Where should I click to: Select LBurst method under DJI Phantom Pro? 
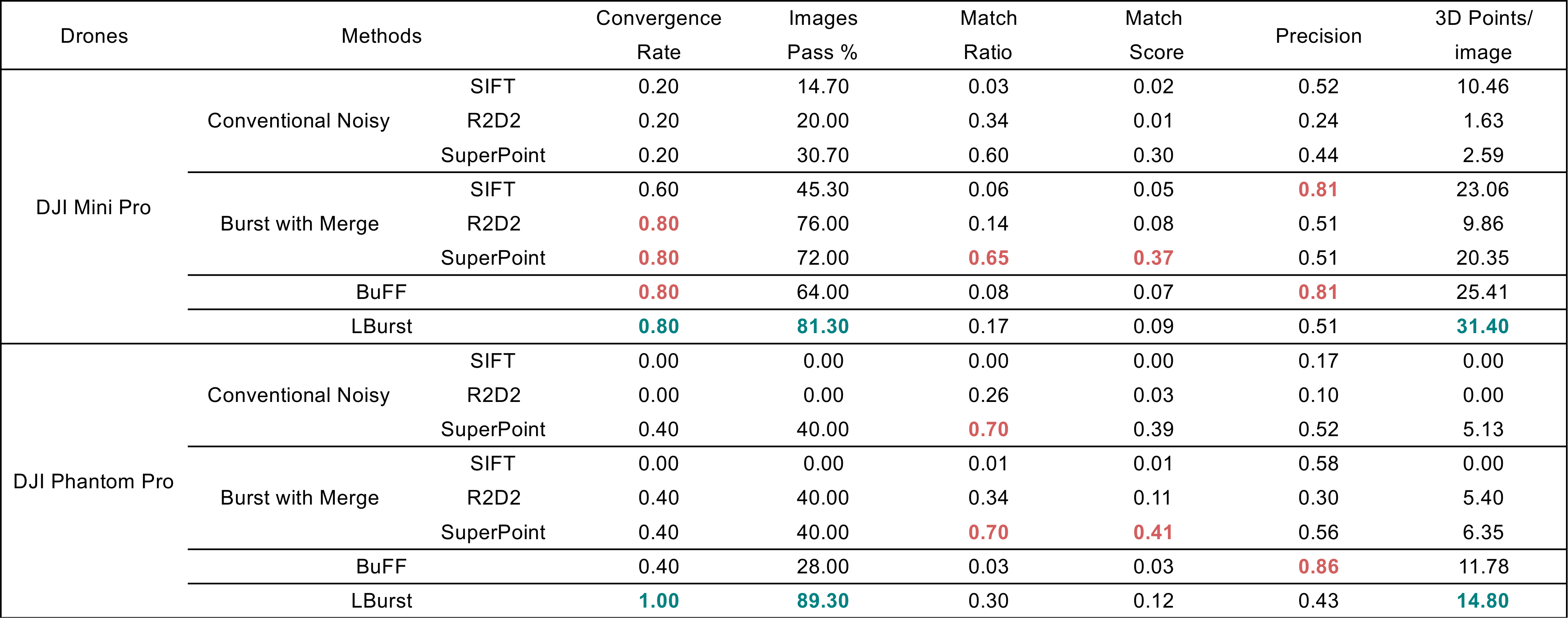[x=382, y=601]
